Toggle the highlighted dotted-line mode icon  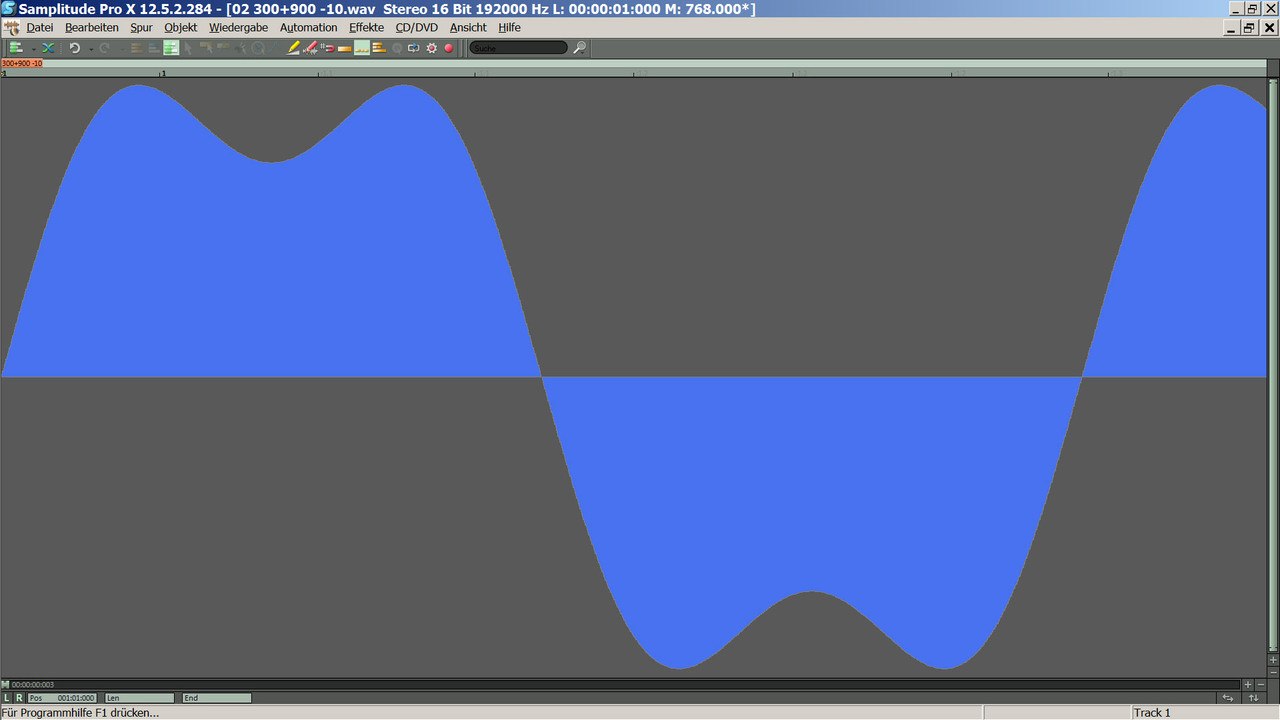(362, 48)
